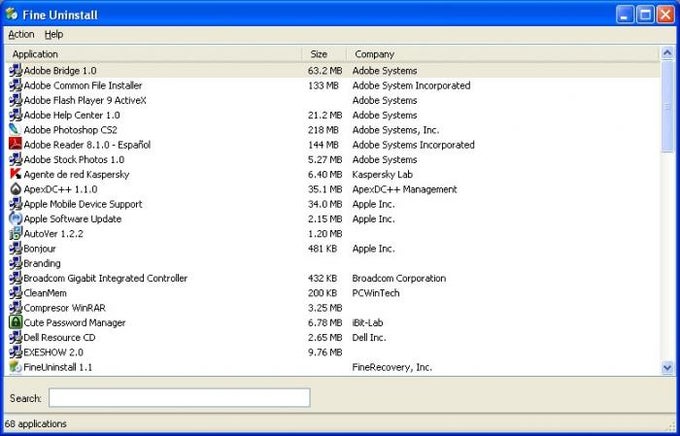Click the Kaspersky Lab company cell
Screen dimensions: 680x436
pyautogui.click(x=382, y=174)
